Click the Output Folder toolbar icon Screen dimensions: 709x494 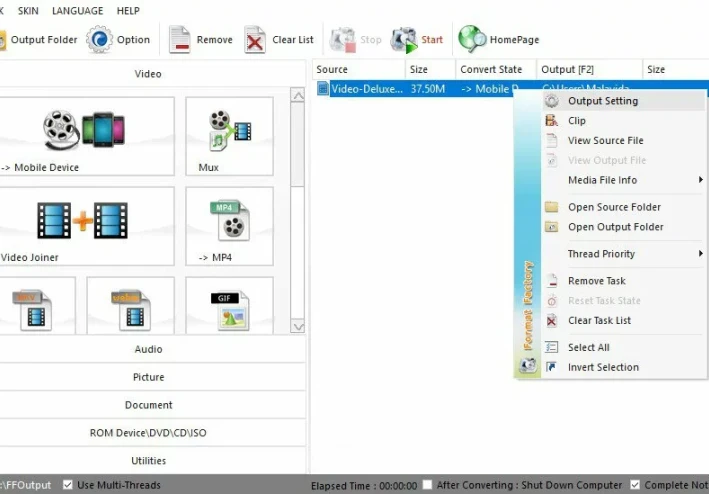pyautogui.click(x=2, y=40)
